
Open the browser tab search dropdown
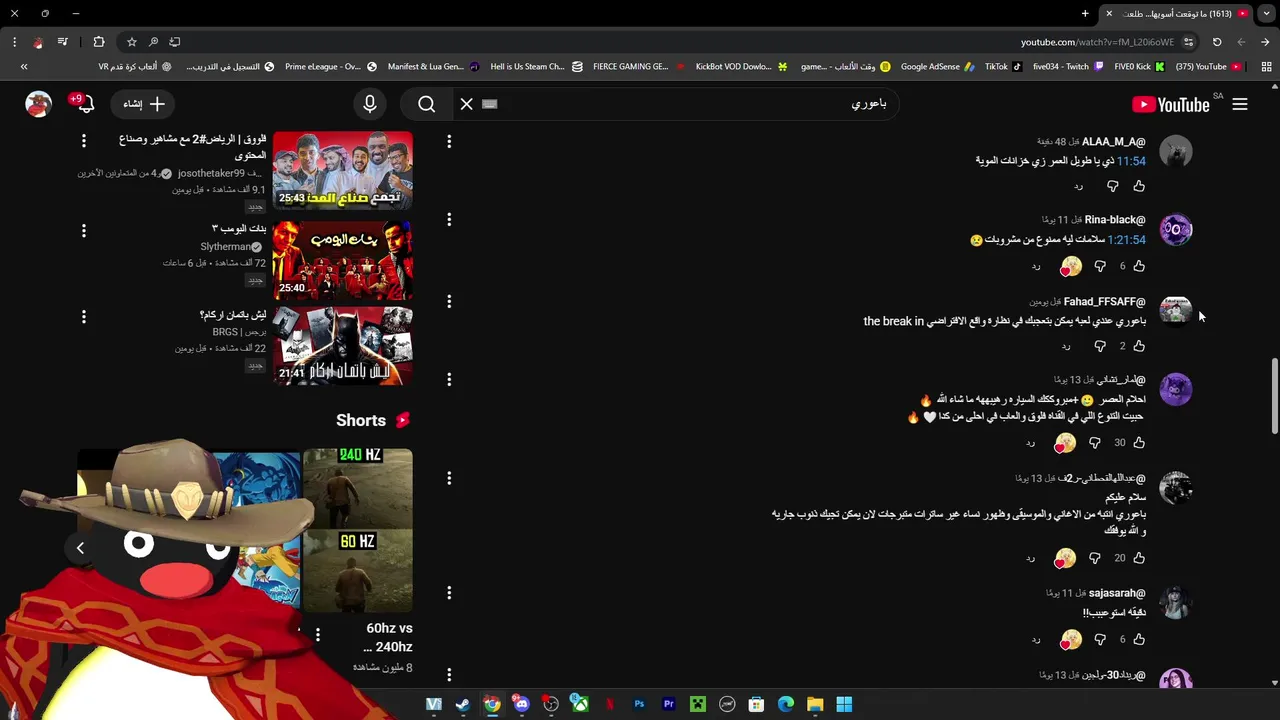coord(1266,13)
